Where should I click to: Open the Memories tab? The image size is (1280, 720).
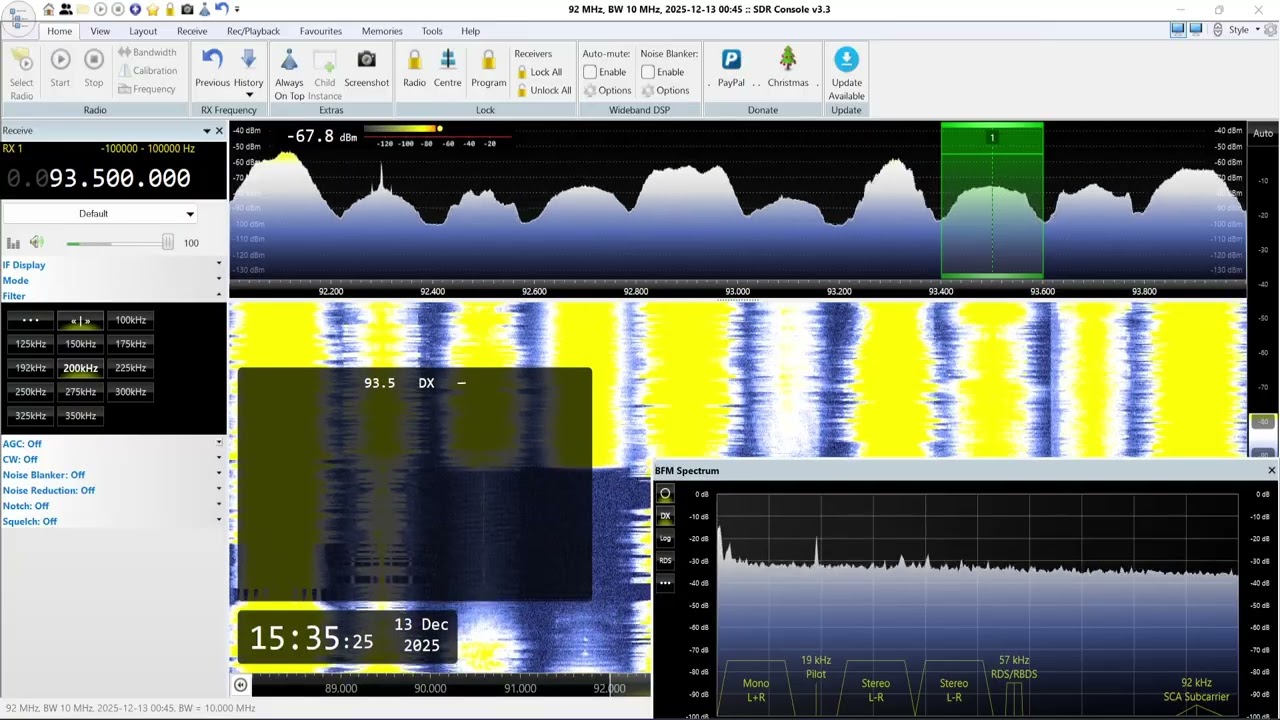(x=382, y=31)
